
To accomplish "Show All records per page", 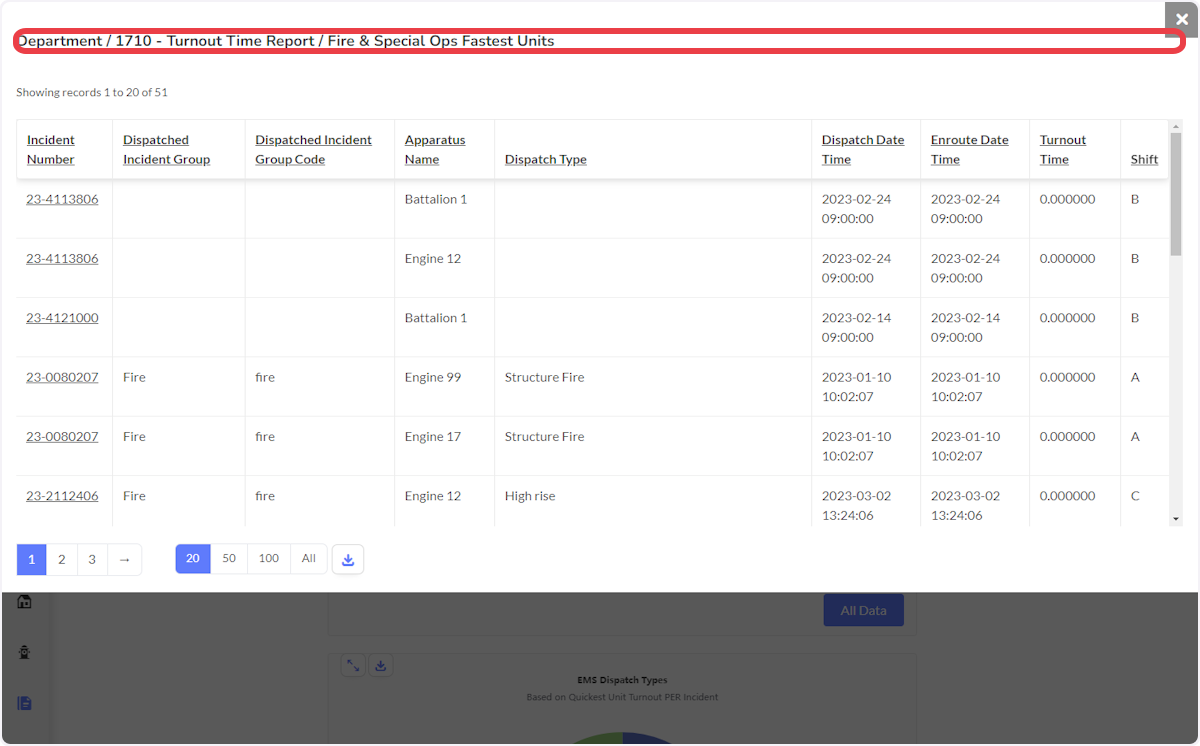I will (x=309, y=558).
